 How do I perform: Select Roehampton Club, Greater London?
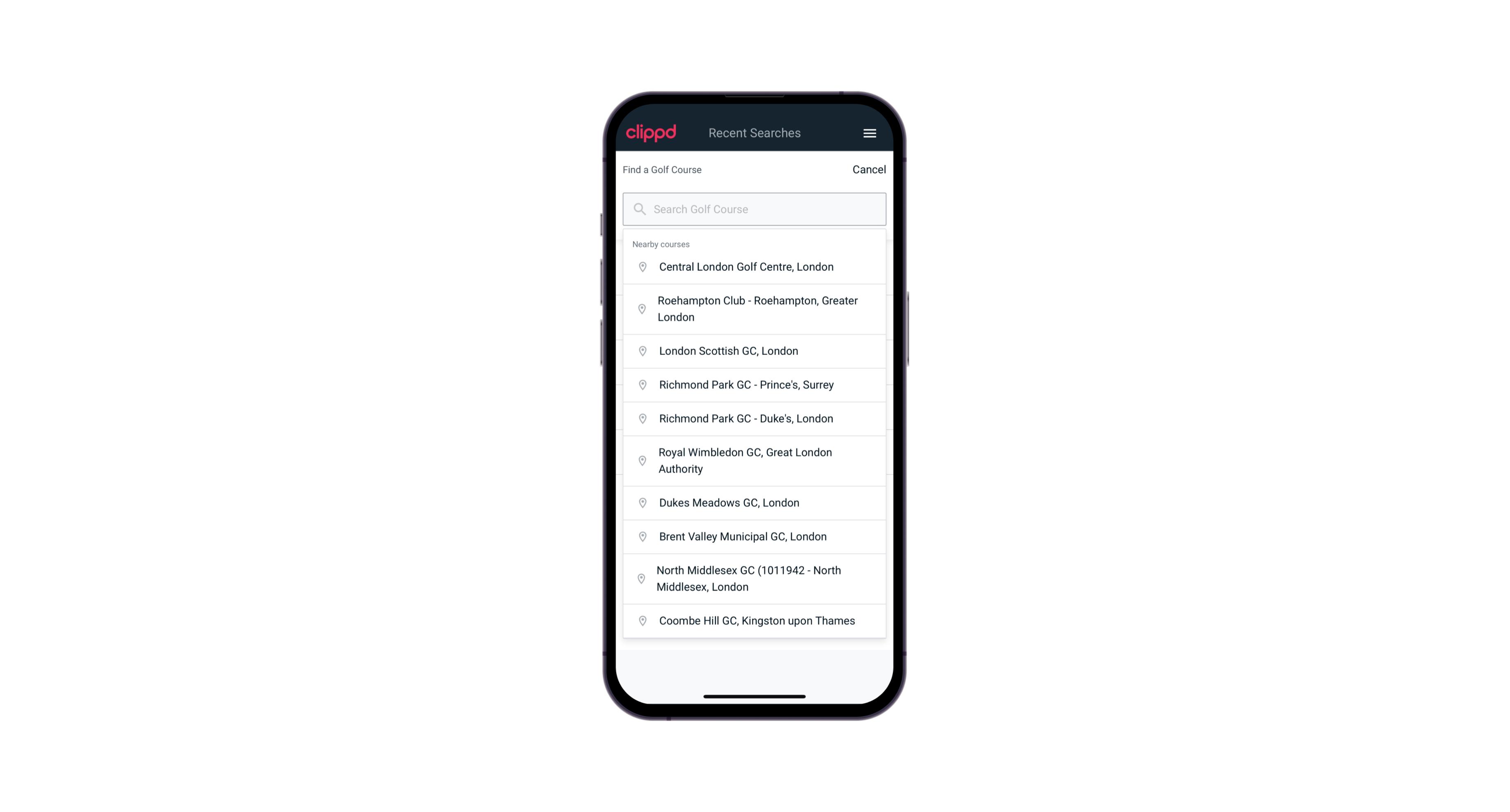[x=754, y=308]
